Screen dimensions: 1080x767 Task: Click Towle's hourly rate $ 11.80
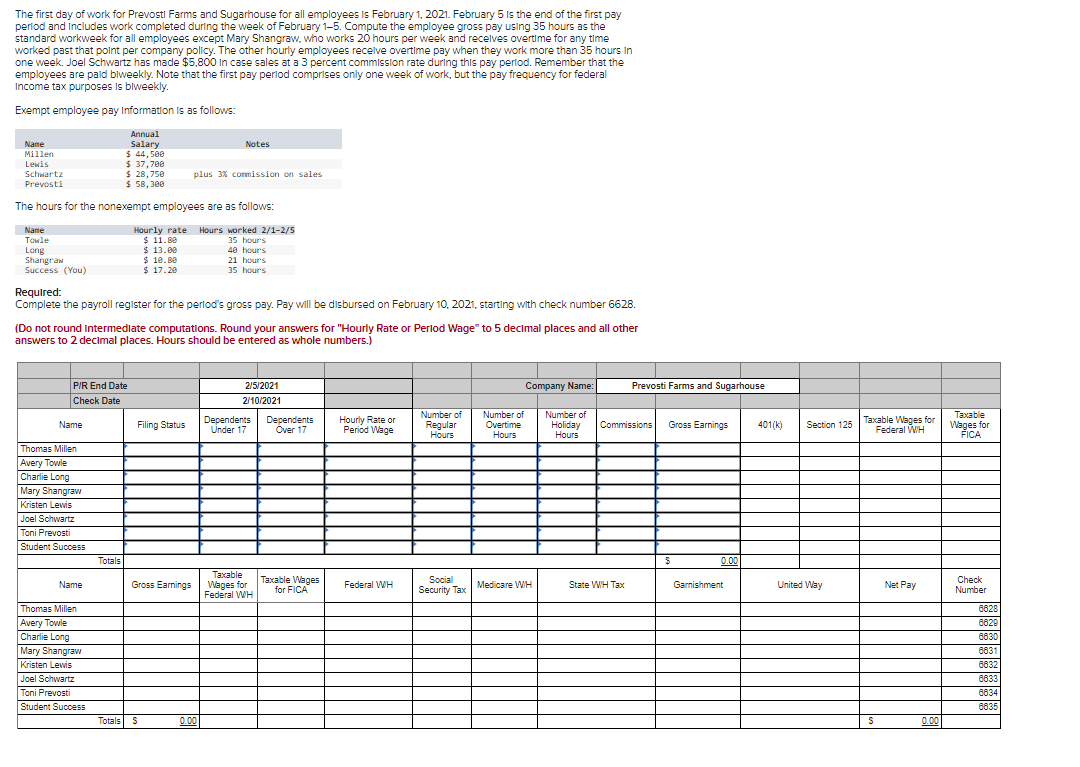[x=160, y=240]
